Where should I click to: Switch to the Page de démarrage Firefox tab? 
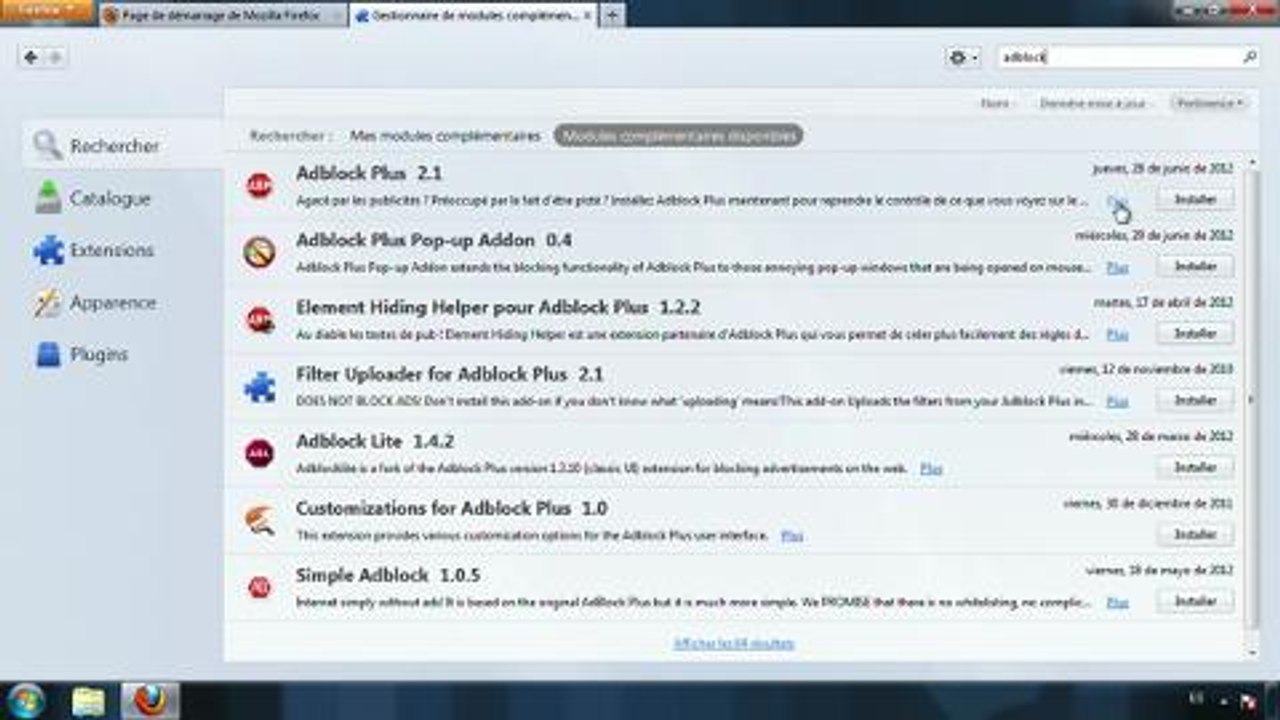click(223, 15)
